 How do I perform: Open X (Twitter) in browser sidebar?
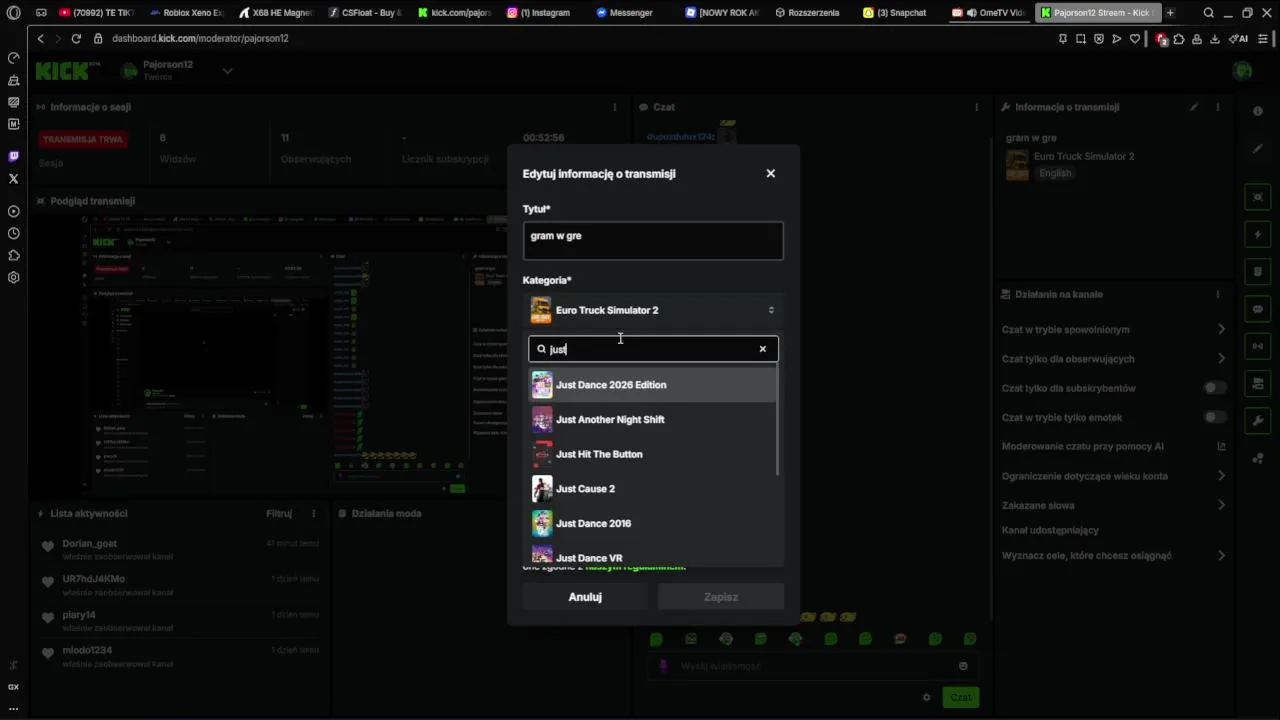pyautogui.click(x=13, y=179)
